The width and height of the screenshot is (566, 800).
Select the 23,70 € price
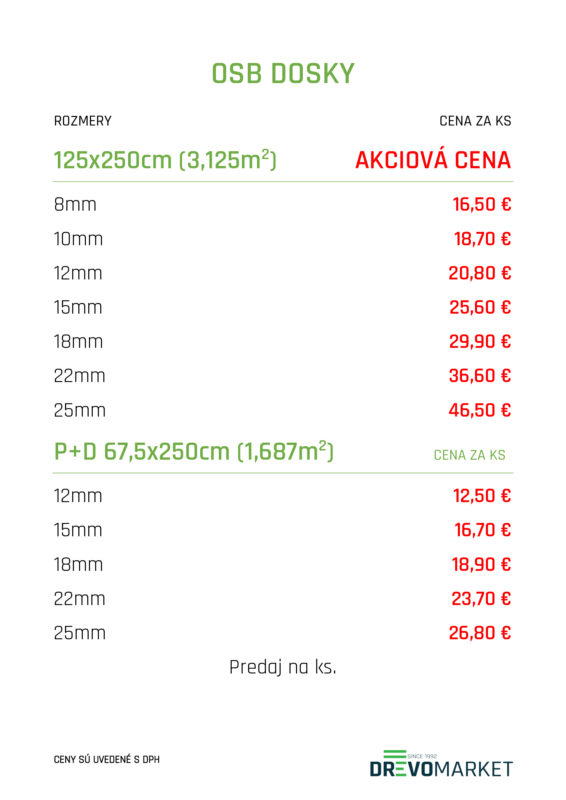481,598
